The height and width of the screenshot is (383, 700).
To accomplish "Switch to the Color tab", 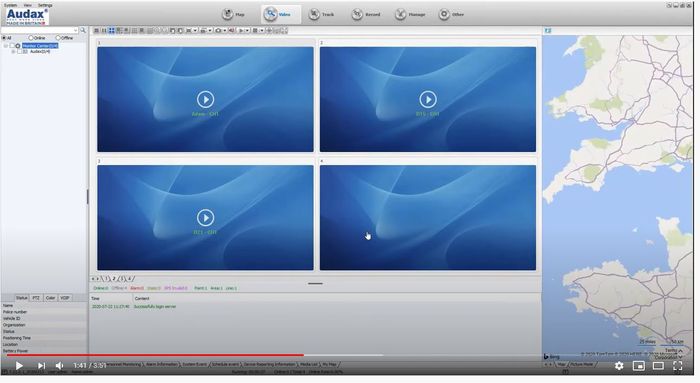I will pyautogui.click(x=50, y=298).
